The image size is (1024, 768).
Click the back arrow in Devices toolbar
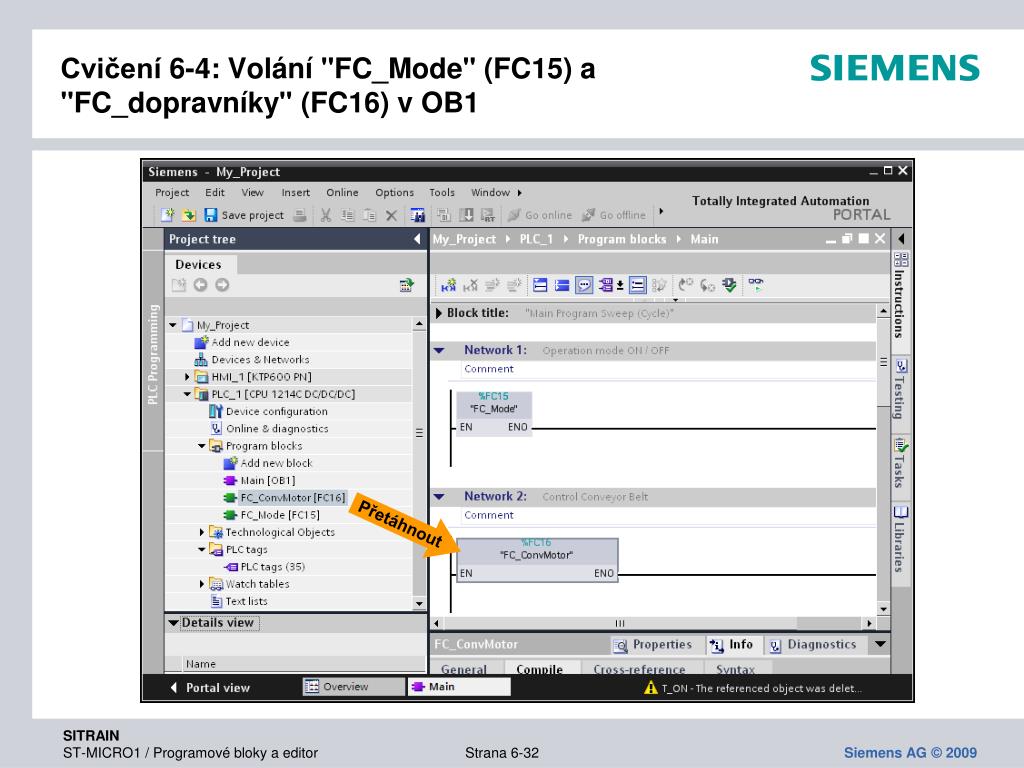point(200,285)
